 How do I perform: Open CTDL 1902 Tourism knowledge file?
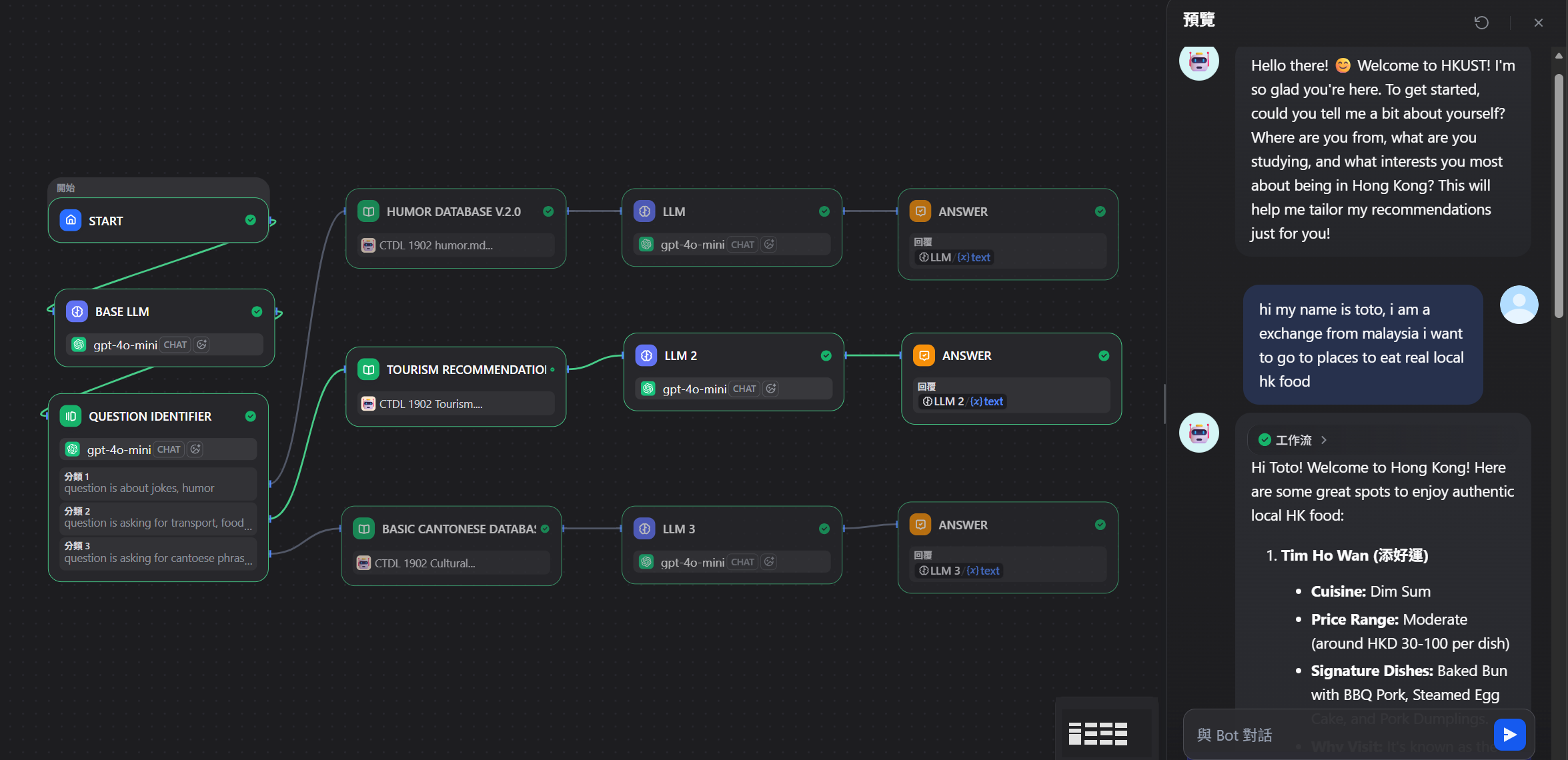[430, 403]
